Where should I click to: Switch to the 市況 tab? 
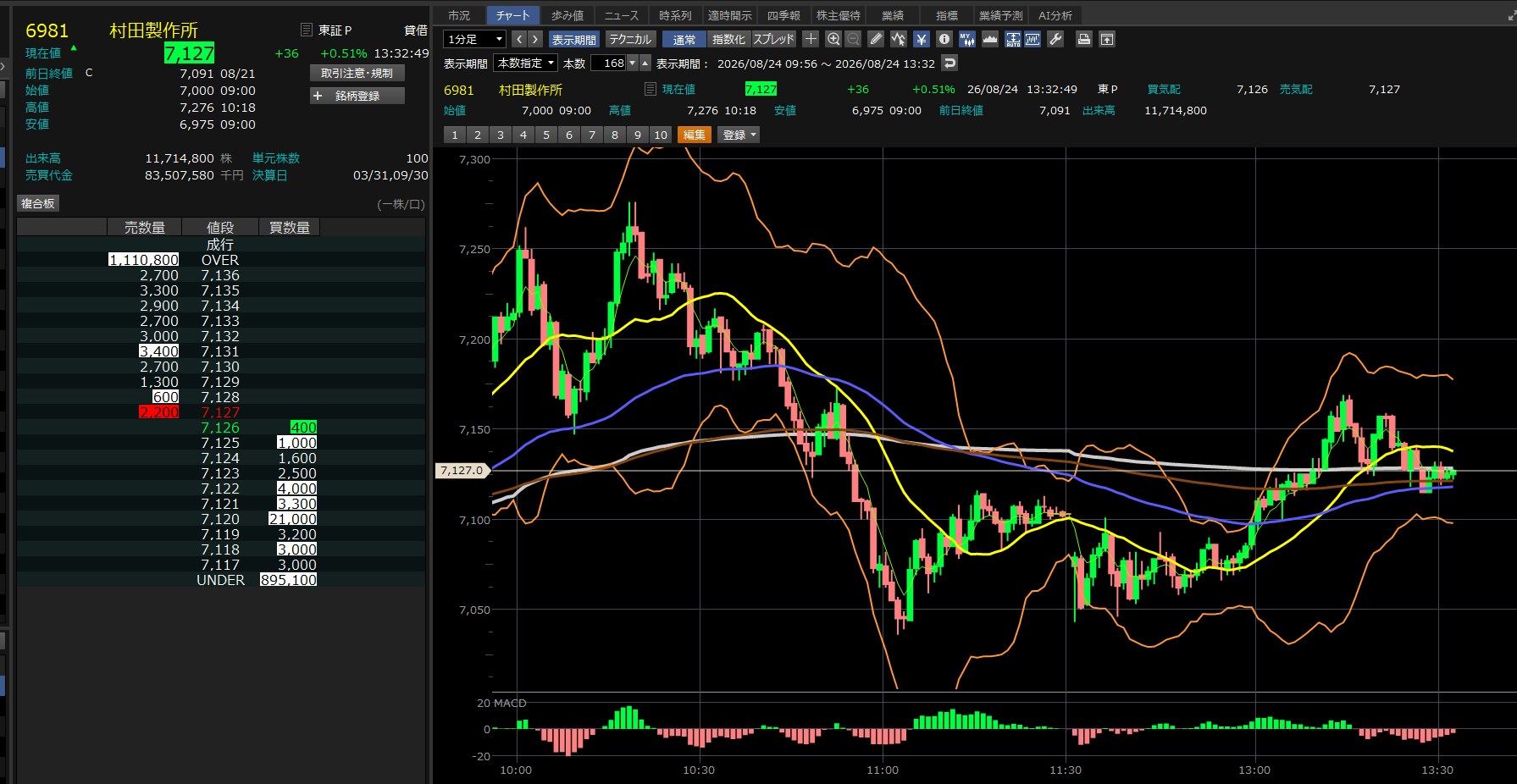pyautogui.click(x=459, y=15)
